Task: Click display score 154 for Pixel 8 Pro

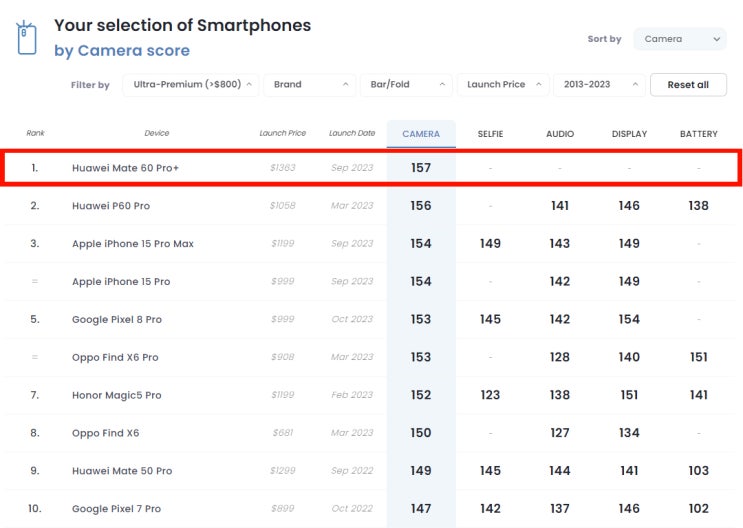Action: pyautogui.click(x=629, y=319)
